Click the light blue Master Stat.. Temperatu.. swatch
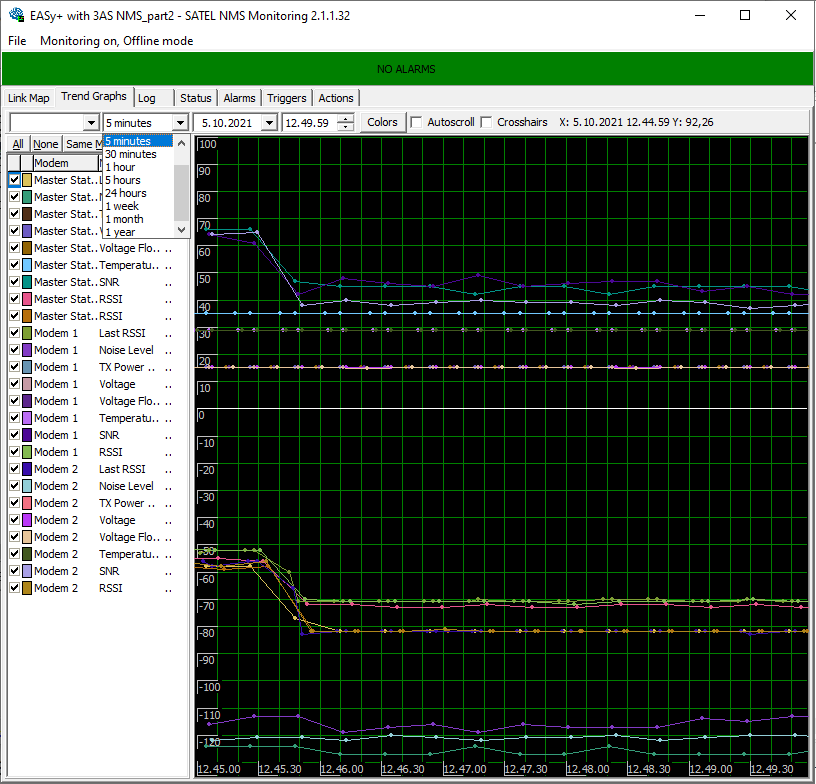This screenshot has width=816, height=784. pyautogui.click(x=27, y=265)
